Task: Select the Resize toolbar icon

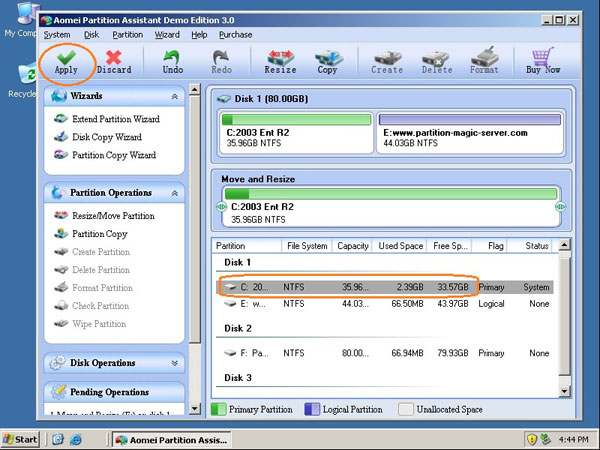Action: coord(280,56)
